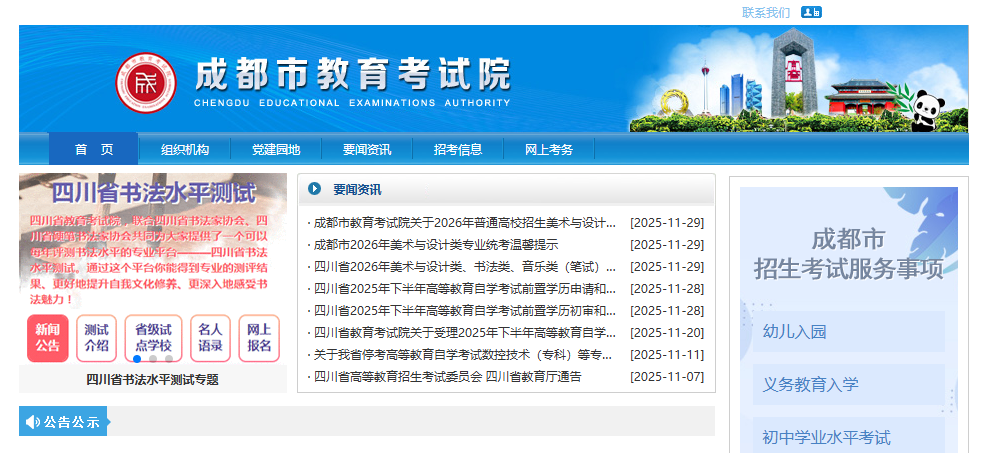This screenshot has height=453, width=985.
Task: Click the 成都市招生考试服务事项 heading
Action: pos(849,254)
